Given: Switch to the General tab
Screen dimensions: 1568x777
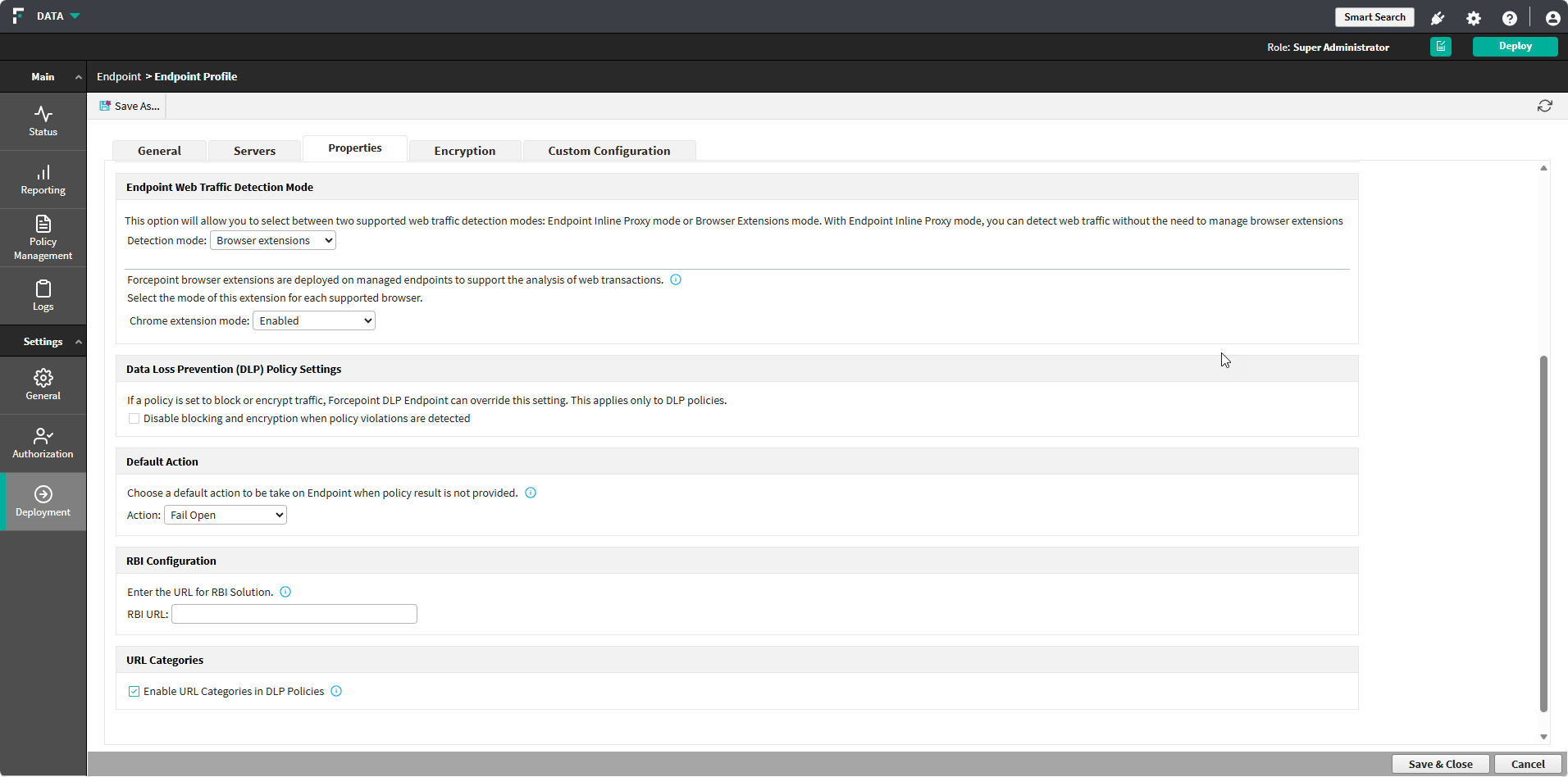Looking at the screenshot, I should pyautogui.click(x=159, y=151).
